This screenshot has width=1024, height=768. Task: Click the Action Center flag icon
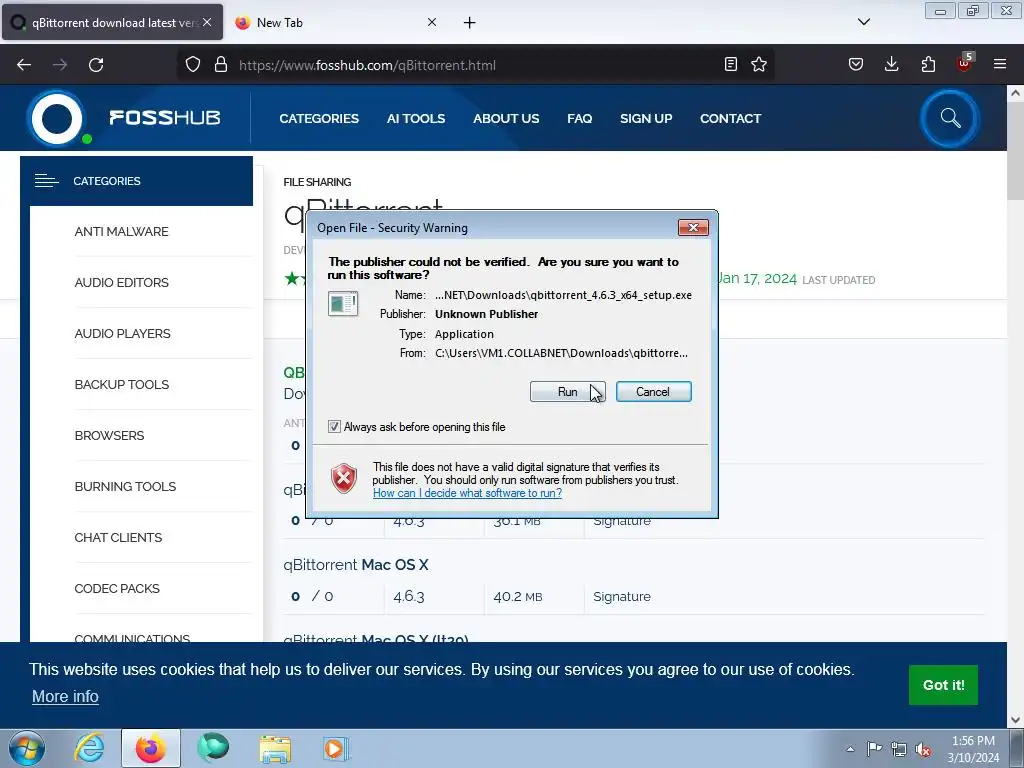[874, 749]
